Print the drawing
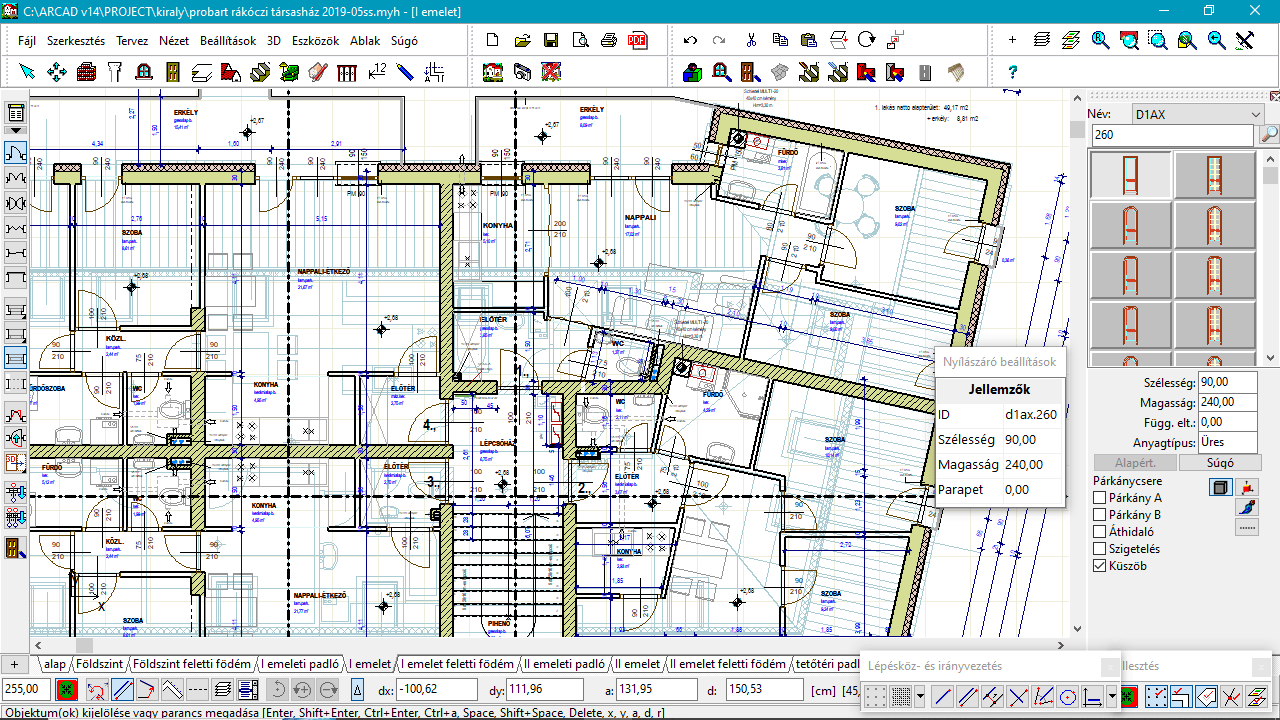The image size is (1280, 720). click(x=608, y=41)
